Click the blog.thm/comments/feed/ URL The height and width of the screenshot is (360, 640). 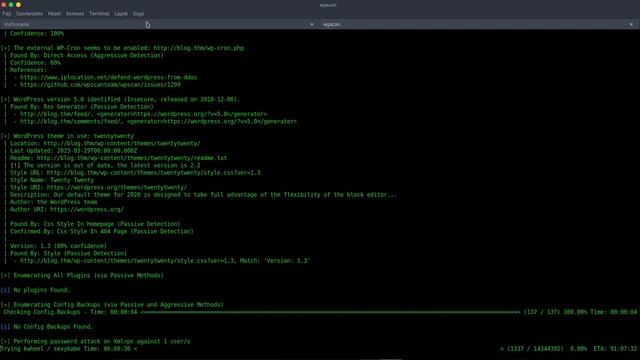tap(70, 121)
